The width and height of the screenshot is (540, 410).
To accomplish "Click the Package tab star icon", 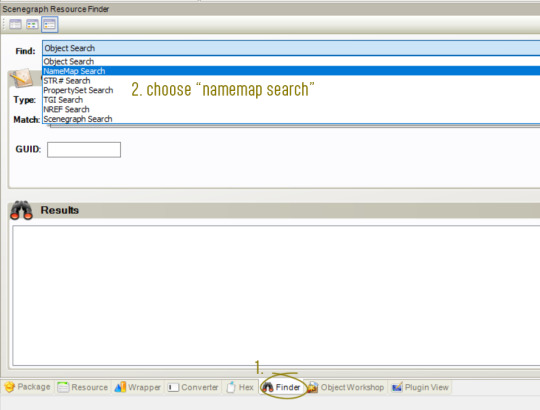I will [10, 387].
